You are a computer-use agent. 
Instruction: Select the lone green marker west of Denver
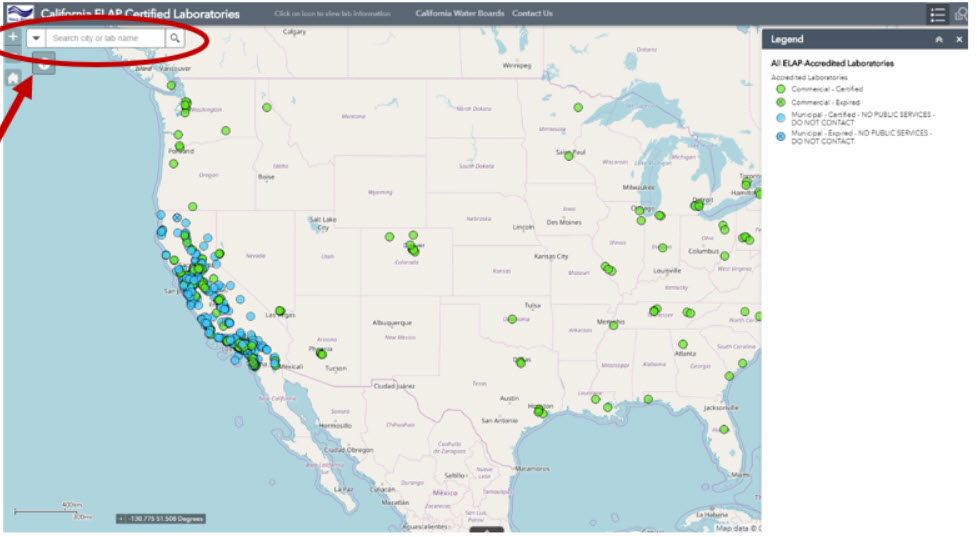(389, 237)
